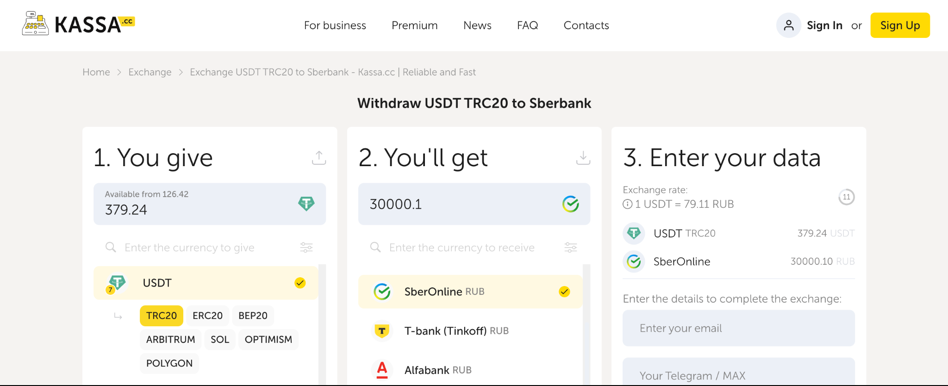Select the OPTIMISM network chip
The image size is (948, 386).
268,339
